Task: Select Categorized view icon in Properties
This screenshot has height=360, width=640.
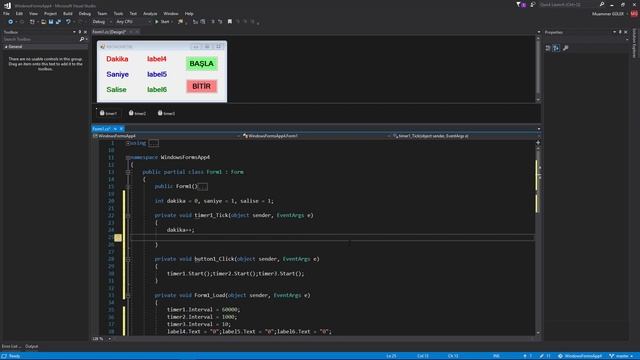Action: point(548,48)
